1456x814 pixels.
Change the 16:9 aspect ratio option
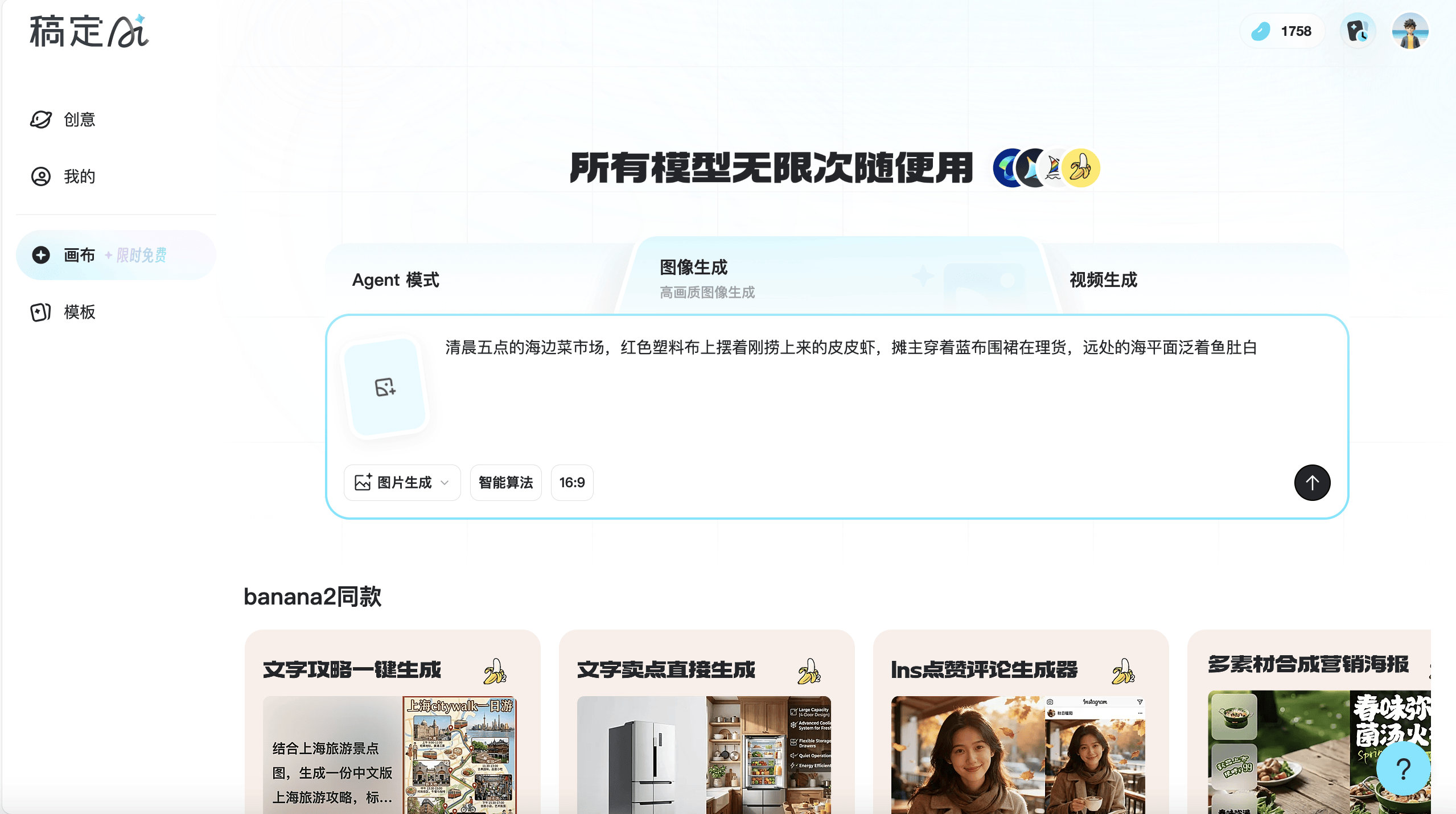[x=571, y=483]
